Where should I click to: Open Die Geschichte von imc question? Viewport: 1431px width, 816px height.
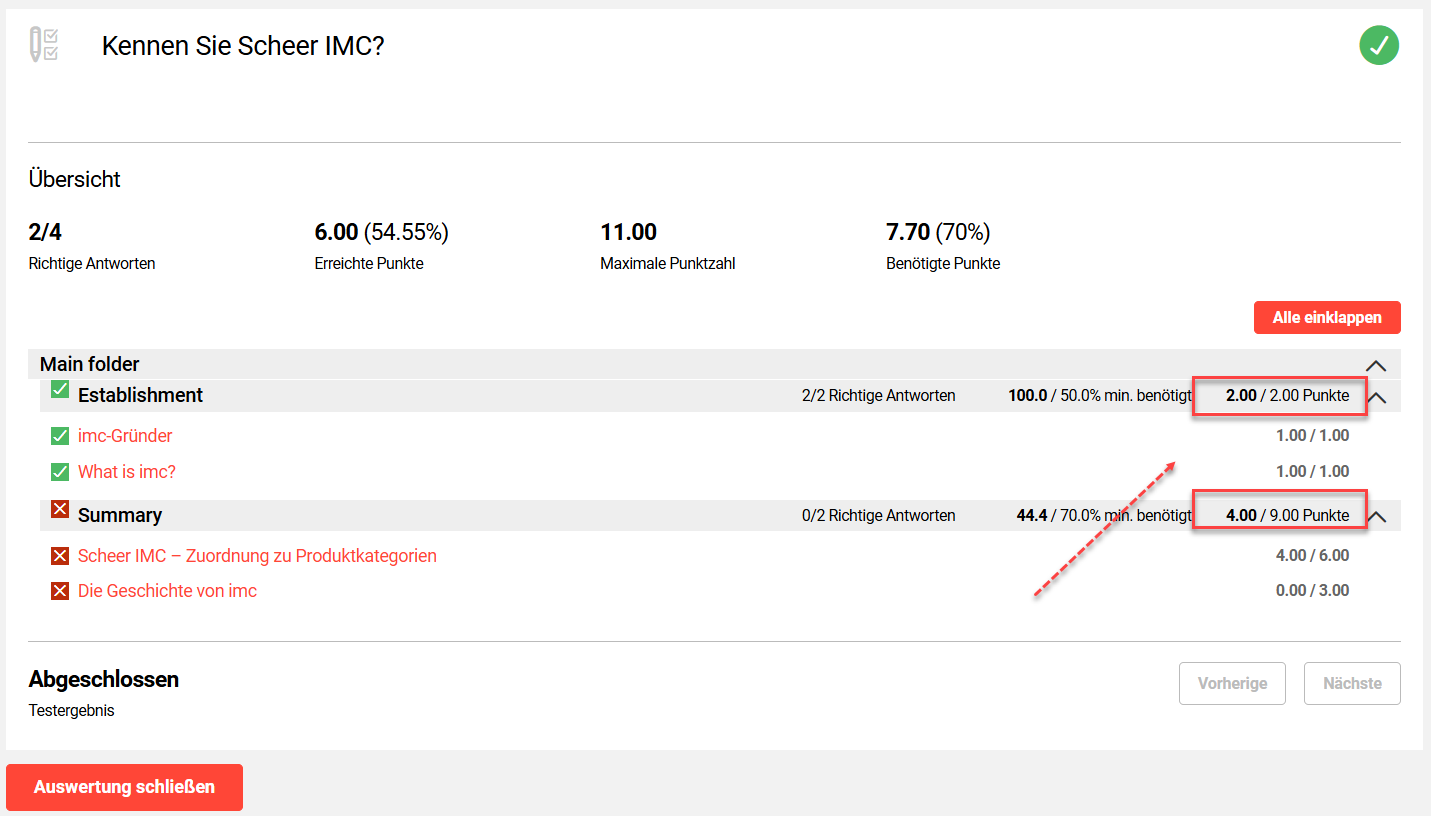click(x=167, y=591)
